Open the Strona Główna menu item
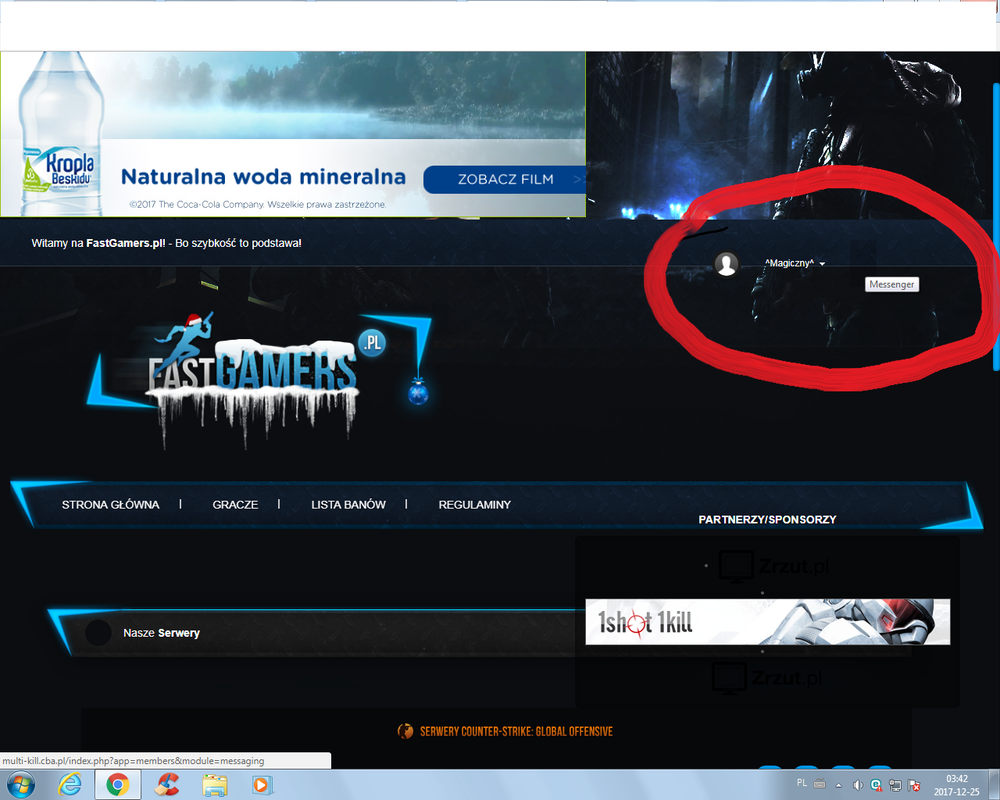The width and height of the screenshot is (1000, 800). click(110, 505)
